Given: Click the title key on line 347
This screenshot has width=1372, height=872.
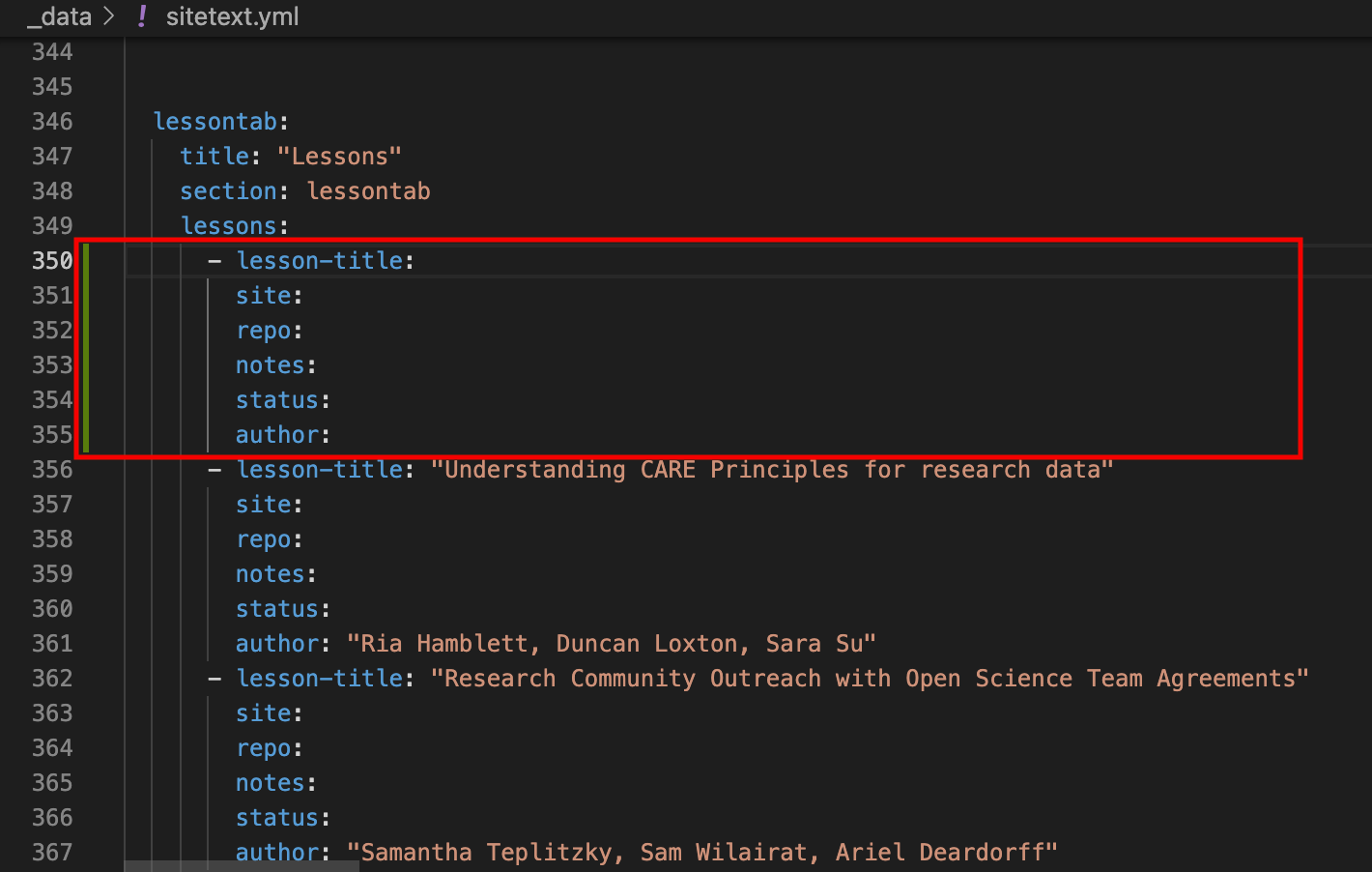Looking at the screenshot, I should pos(214,157).
